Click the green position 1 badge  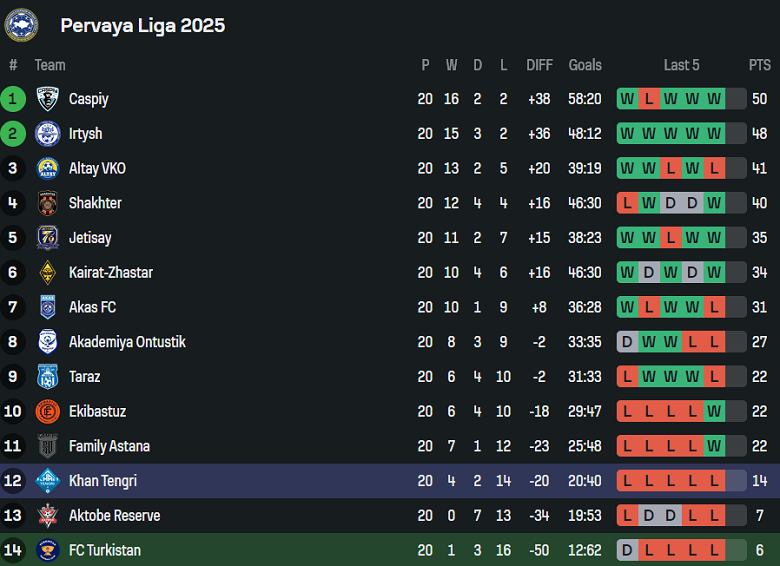click(13, 99)
